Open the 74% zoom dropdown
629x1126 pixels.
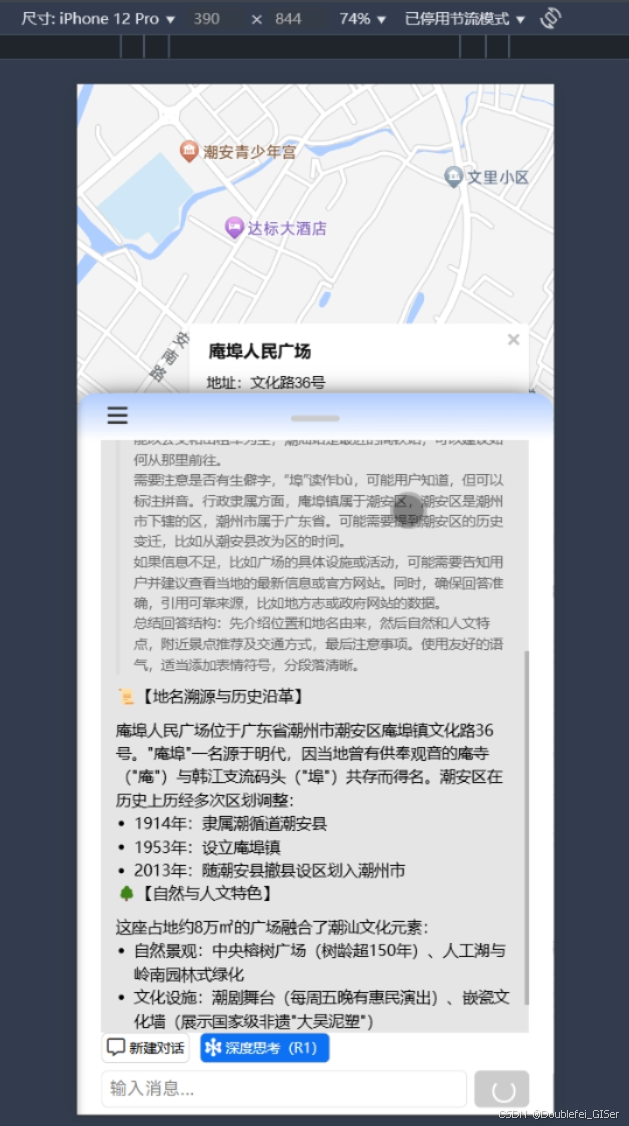363,19
